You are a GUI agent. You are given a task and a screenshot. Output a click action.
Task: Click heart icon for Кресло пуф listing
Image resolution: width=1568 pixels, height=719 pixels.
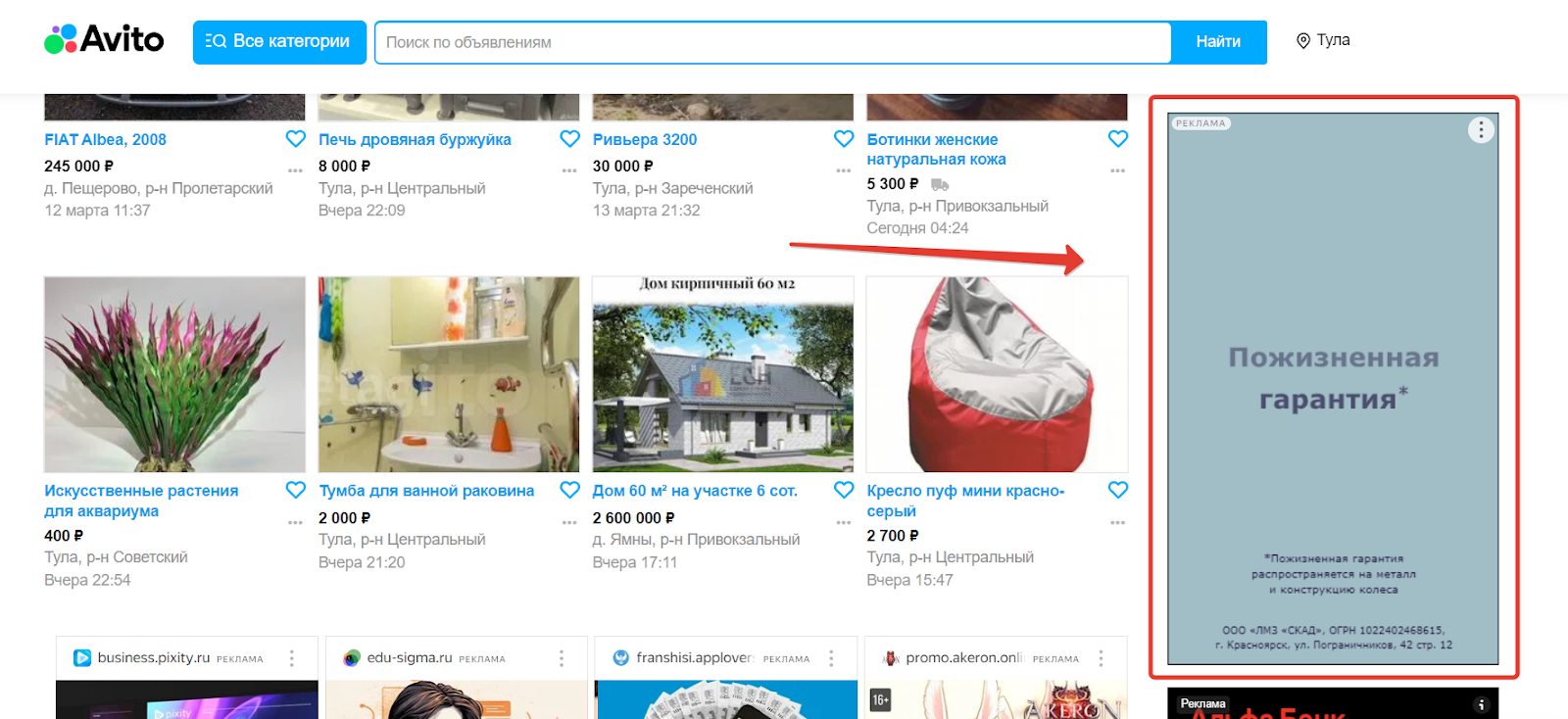click(1118, 490)
